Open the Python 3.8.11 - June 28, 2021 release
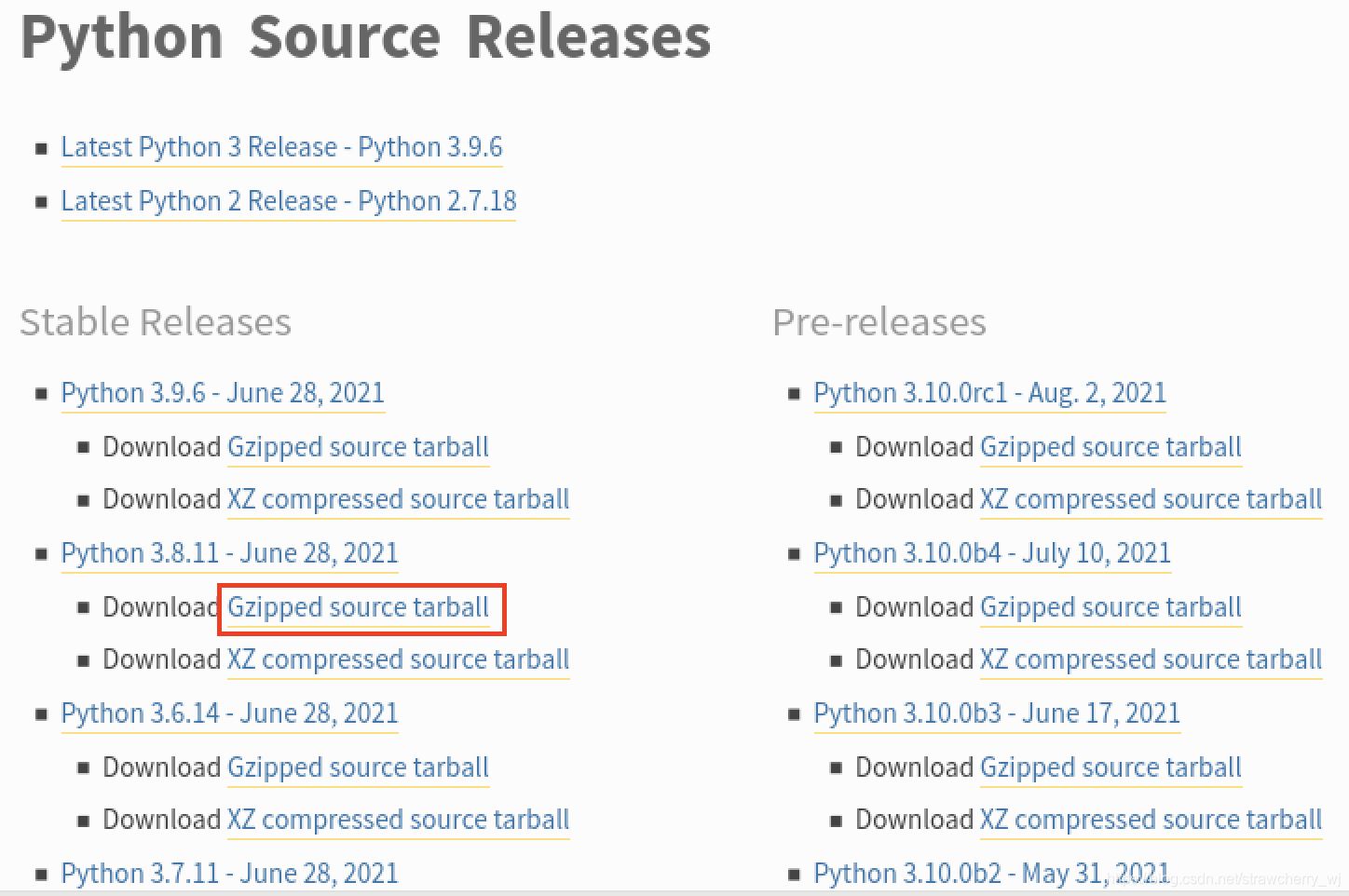Screen dimensions: 1349x896 (229, 553)
